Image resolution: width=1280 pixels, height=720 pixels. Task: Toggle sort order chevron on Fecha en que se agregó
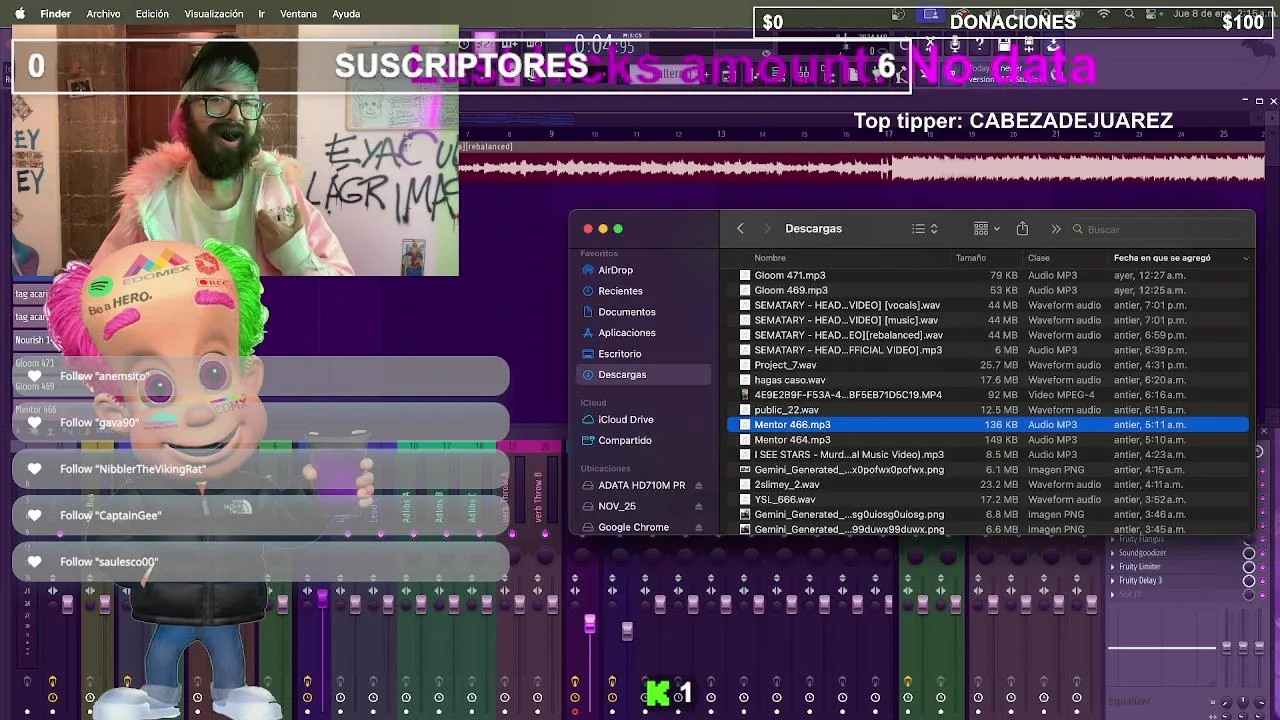tap(1246, 258)
